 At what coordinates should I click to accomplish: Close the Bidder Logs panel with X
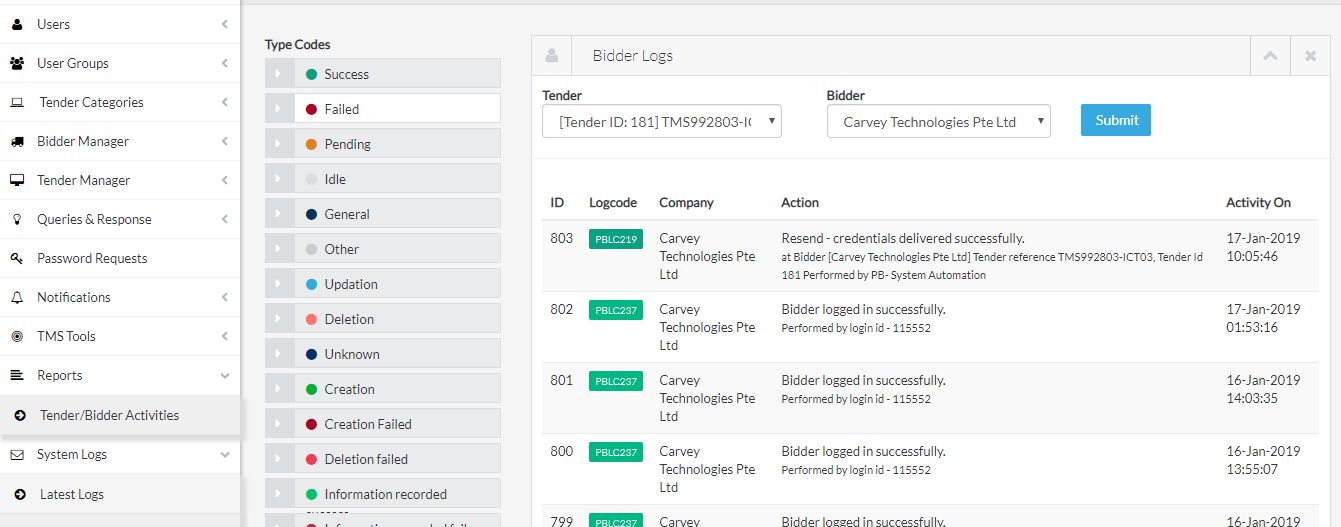coord(1310,56)
